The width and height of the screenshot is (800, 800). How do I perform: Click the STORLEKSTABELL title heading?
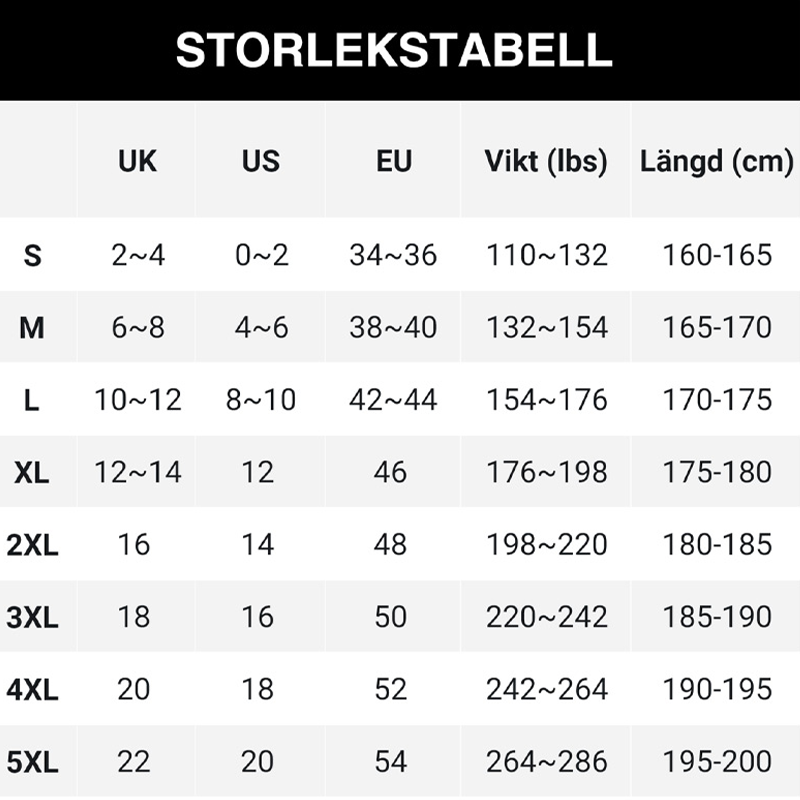point(393,50)
